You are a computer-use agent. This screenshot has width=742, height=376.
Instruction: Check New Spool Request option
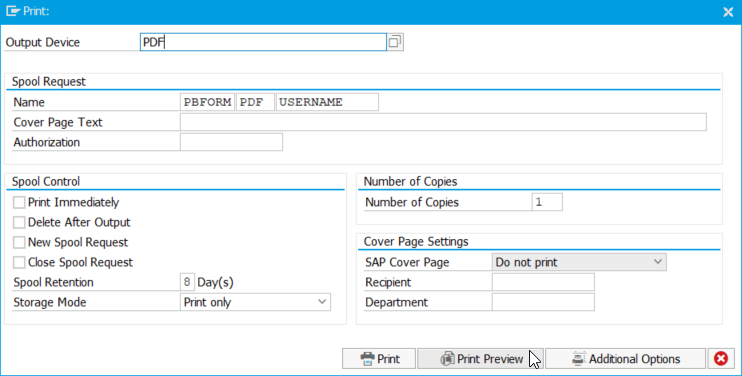[19, 242]
